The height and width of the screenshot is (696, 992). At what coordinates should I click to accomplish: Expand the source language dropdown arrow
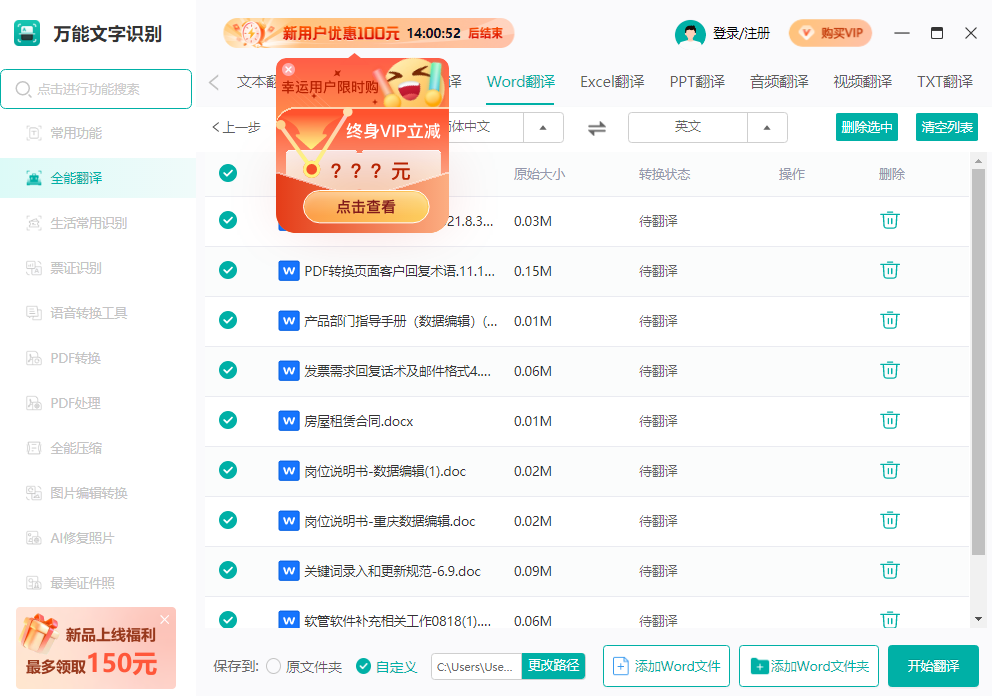tap(543, 128)
